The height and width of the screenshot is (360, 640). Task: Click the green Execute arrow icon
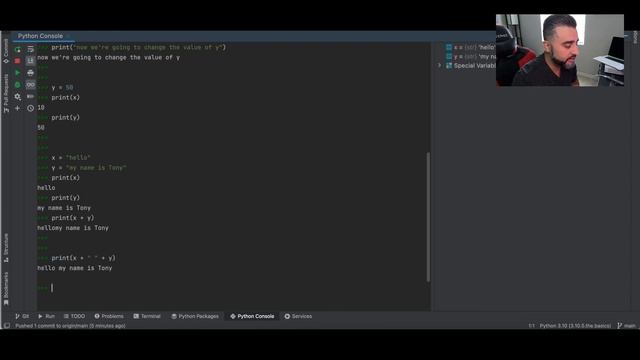pos(18,73)
